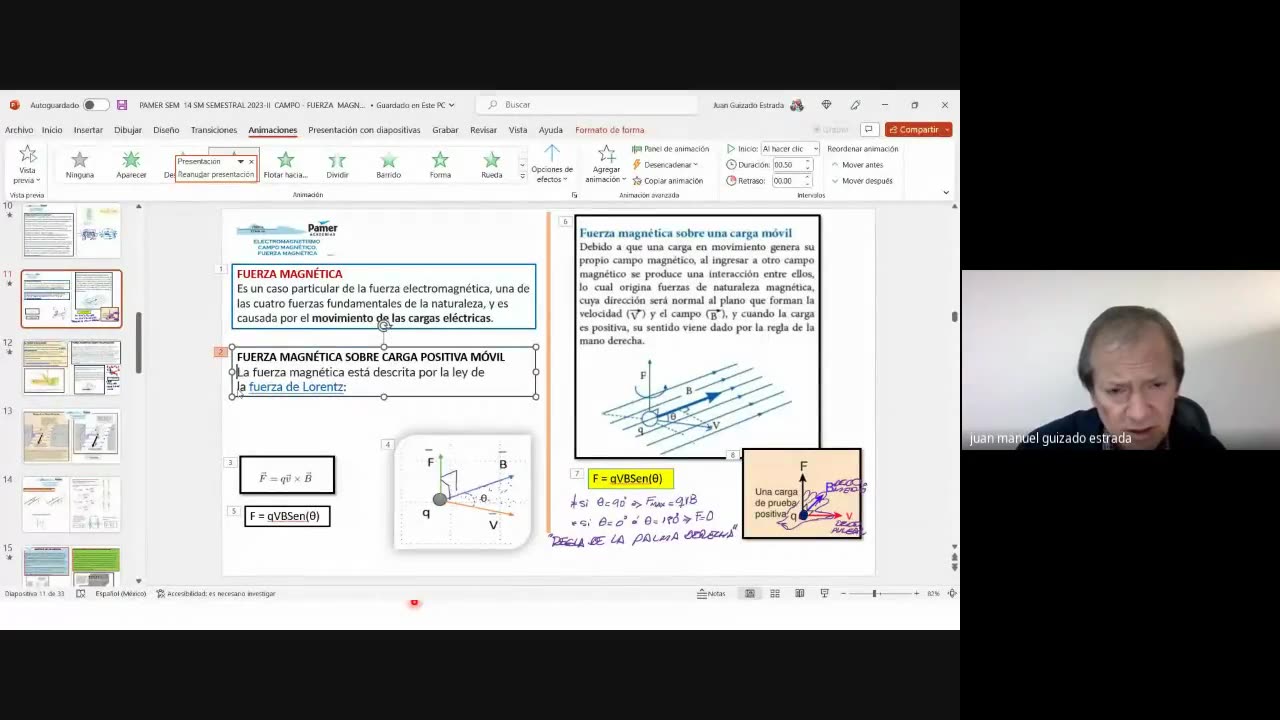Click the pen icon in title bar
Screen dimensions: 1280x720
click(x=855, y=105)
